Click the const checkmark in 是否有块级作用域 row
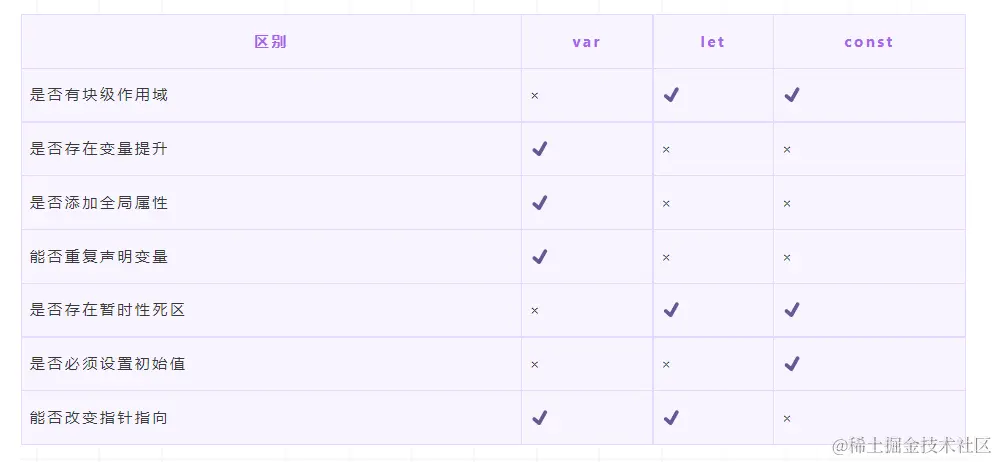 pos(792,95)
